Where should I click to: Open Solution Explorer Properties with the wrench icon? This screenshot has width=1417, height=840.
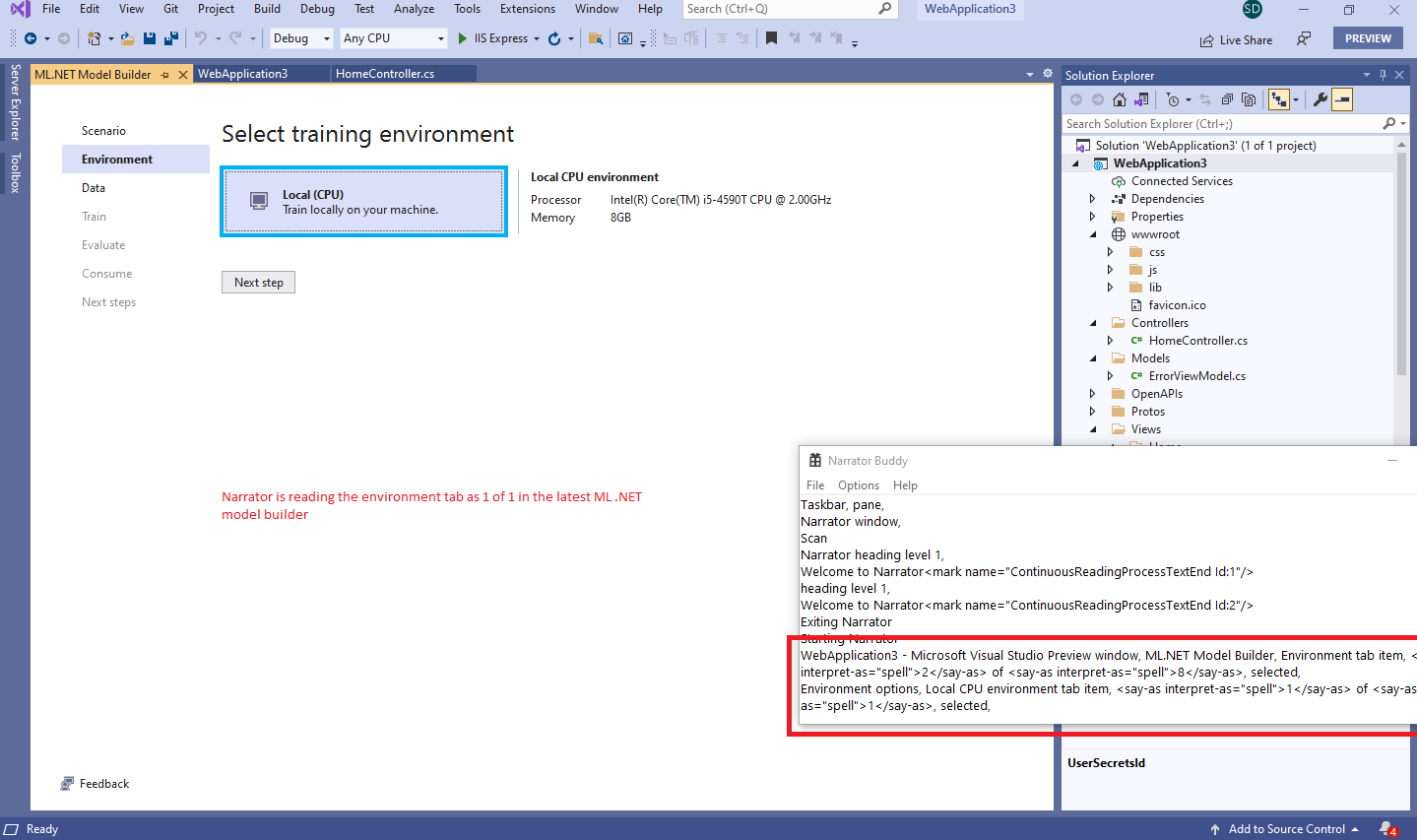[x=1320, y=98]
